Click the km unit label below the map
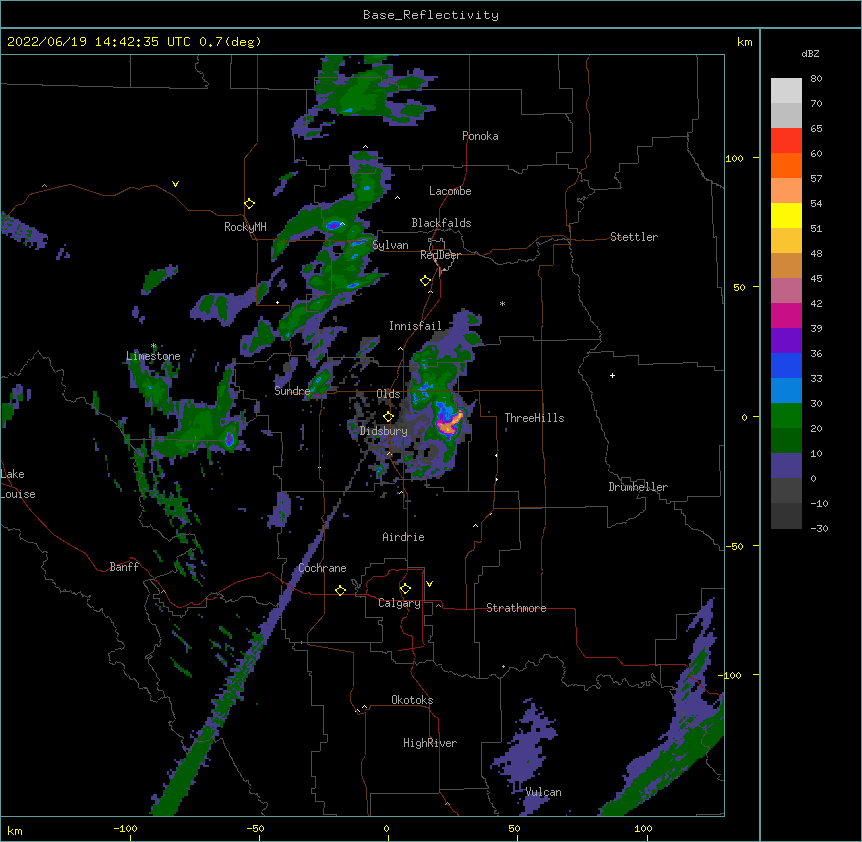The image size is (862, 842). point(15,831)
